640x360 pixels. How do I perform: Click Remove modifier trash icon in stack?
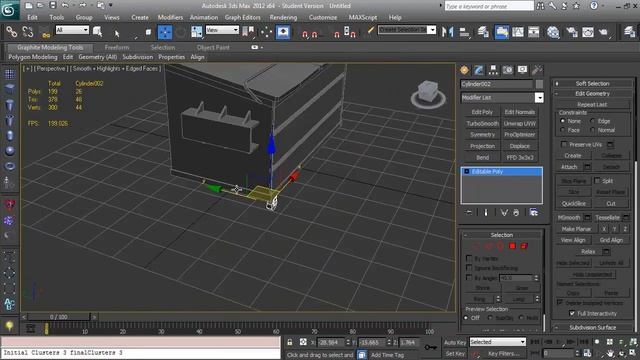[x=516, y=213]
